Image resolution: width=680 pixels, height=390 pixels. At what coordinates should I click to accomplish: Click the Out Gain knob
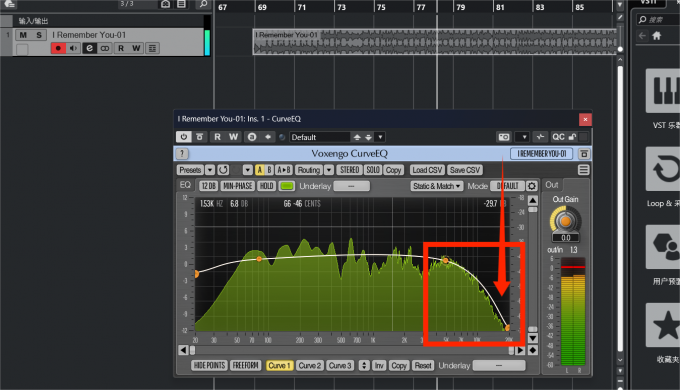coord(566,221)
